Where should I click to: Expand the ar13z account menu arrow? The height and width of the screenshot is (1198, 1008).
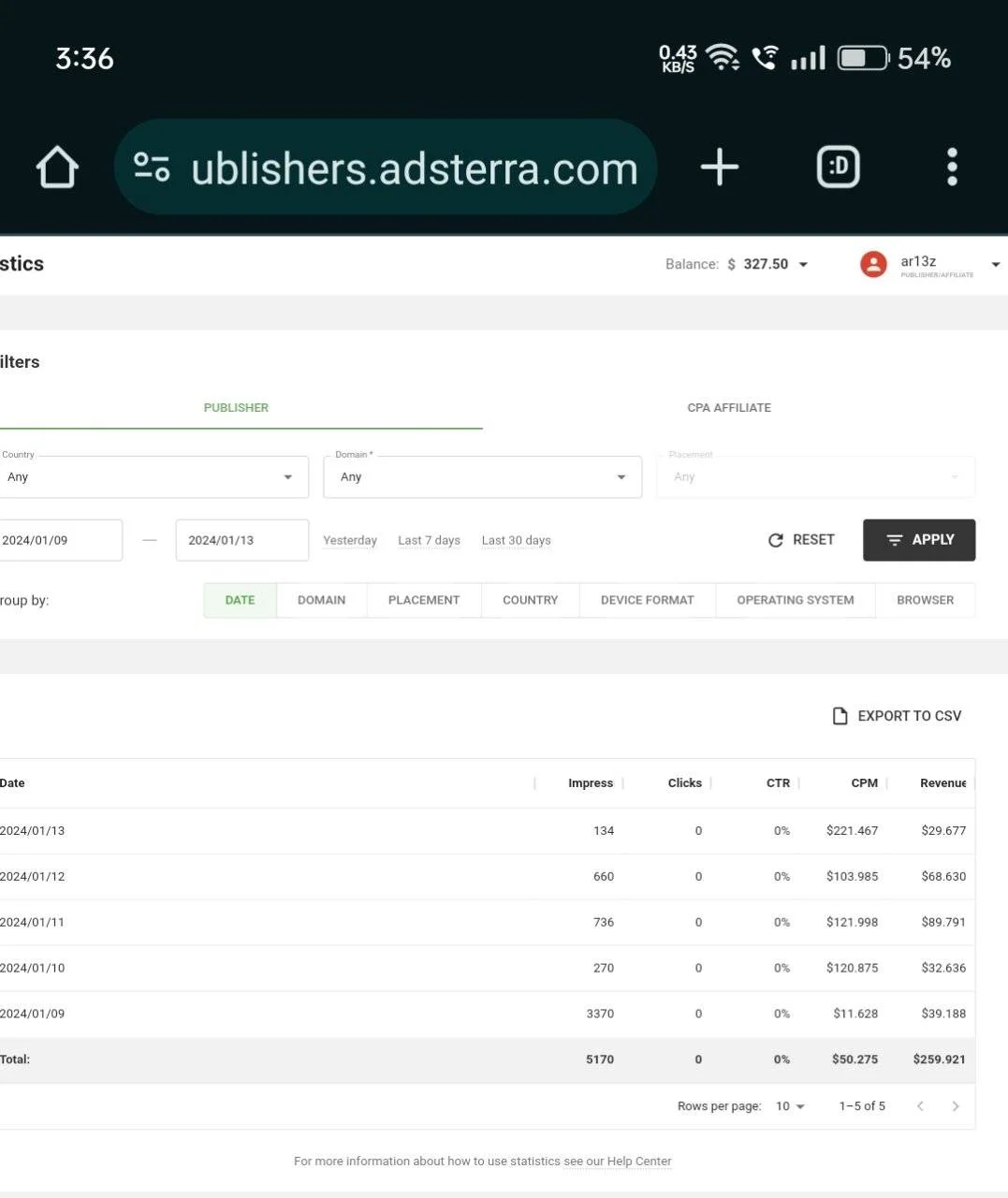(996, 265)
